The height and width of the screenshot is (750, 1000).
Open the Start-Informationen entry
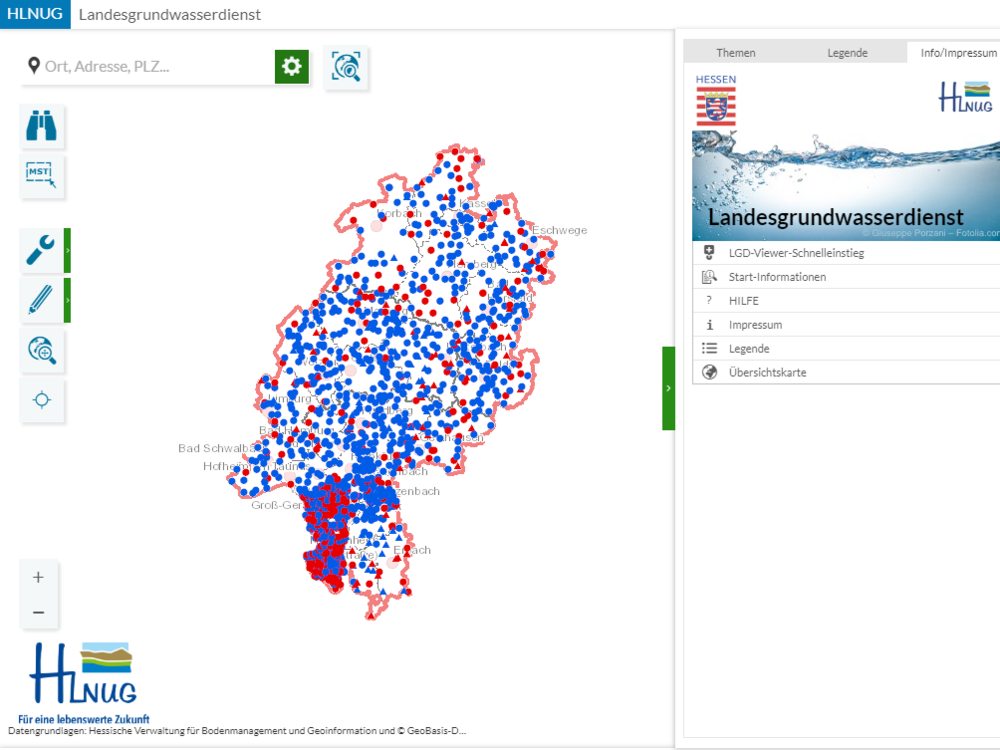point(777,277)
